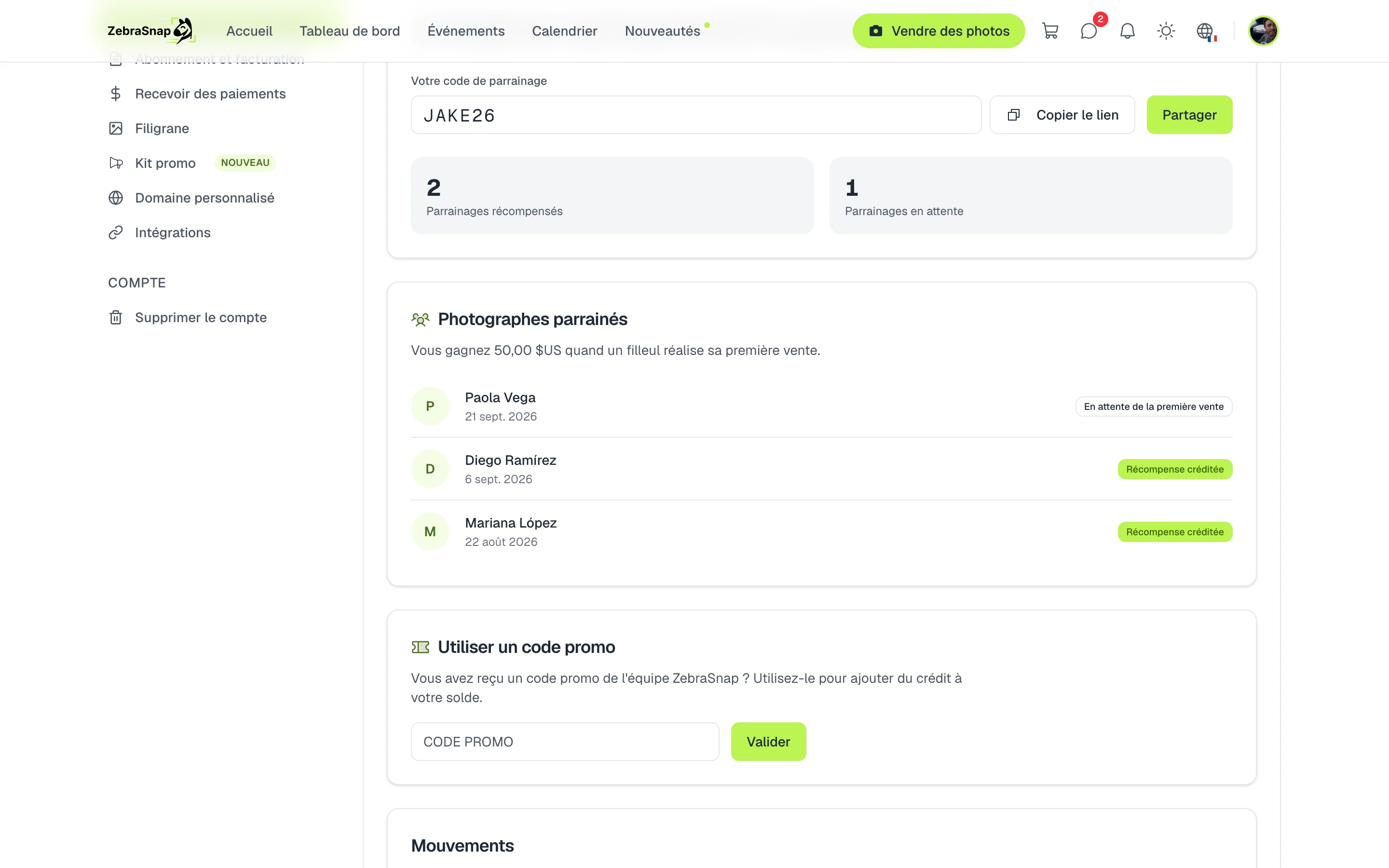This screenshot has width=1389, height=868.
Task: Open the language globe selector
Action: (x=1205, y=31)
